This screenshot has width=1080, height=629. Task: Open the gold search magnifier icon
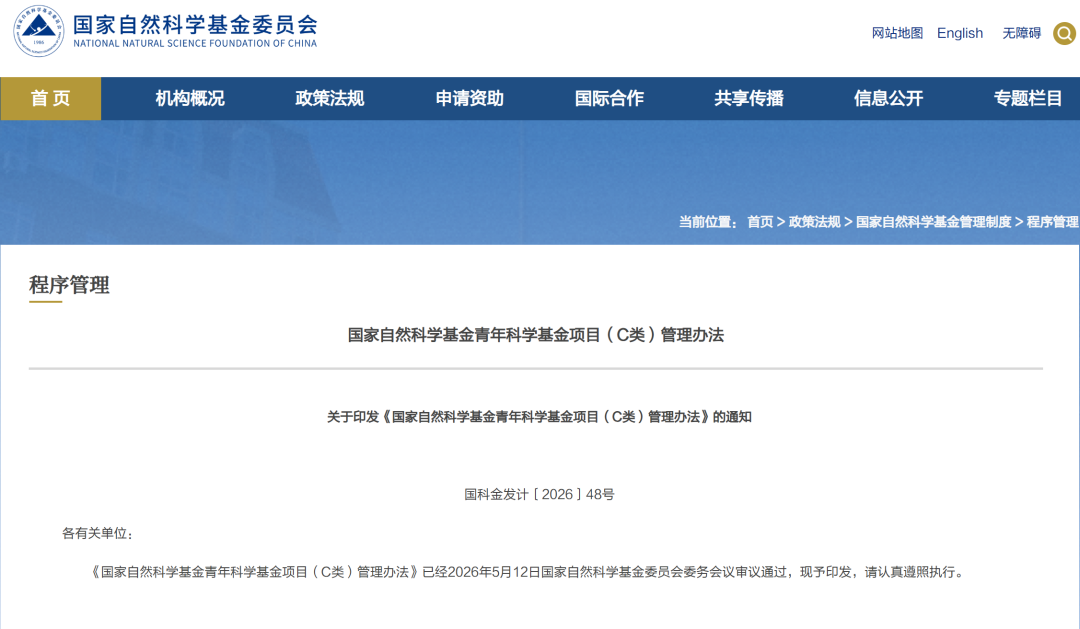1064,33
